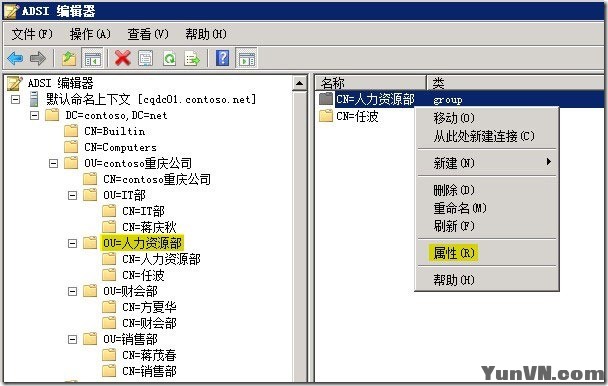Select CN=财会部 in the tree
This screenshot has width=608, height=386.
[150, 323]
